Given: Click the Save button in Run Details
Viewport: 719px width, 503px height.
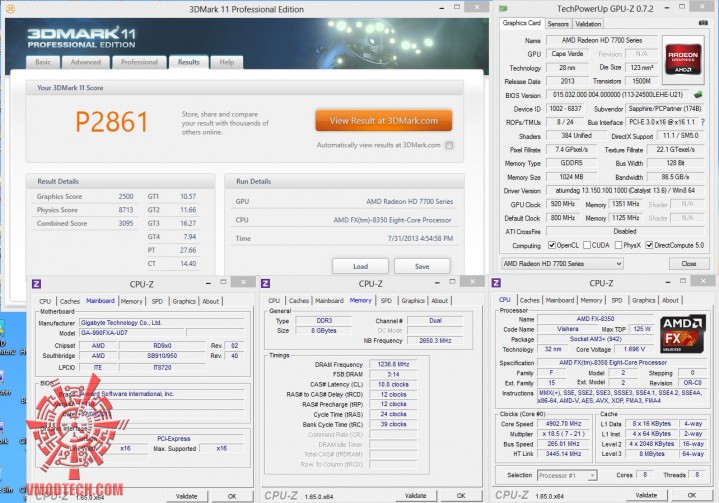Looking at the screenshot, I should click(422, 266).
